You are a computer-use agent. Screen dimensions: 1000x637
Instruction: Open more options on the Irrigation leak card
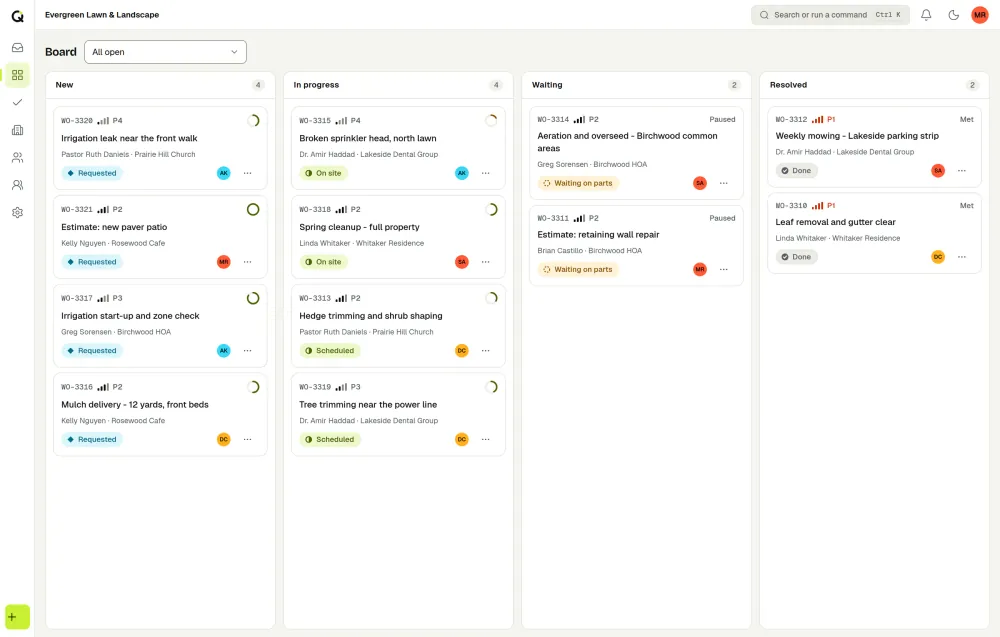tap(247, 173)
